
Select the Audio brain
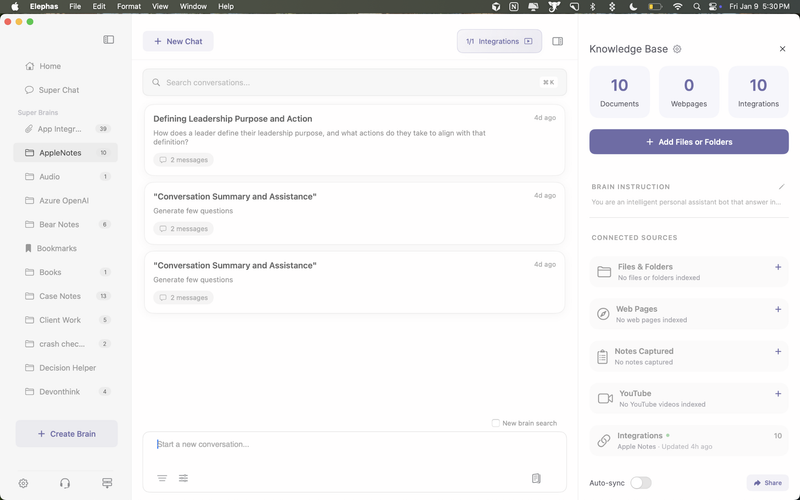coord(65,177)
